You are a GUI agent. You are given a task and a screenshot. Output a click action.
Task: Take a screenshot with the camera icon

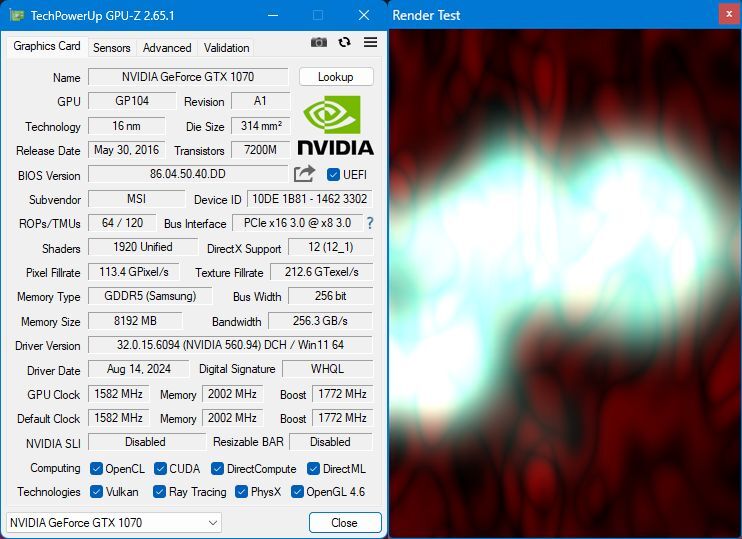click(x=318, y=43)
